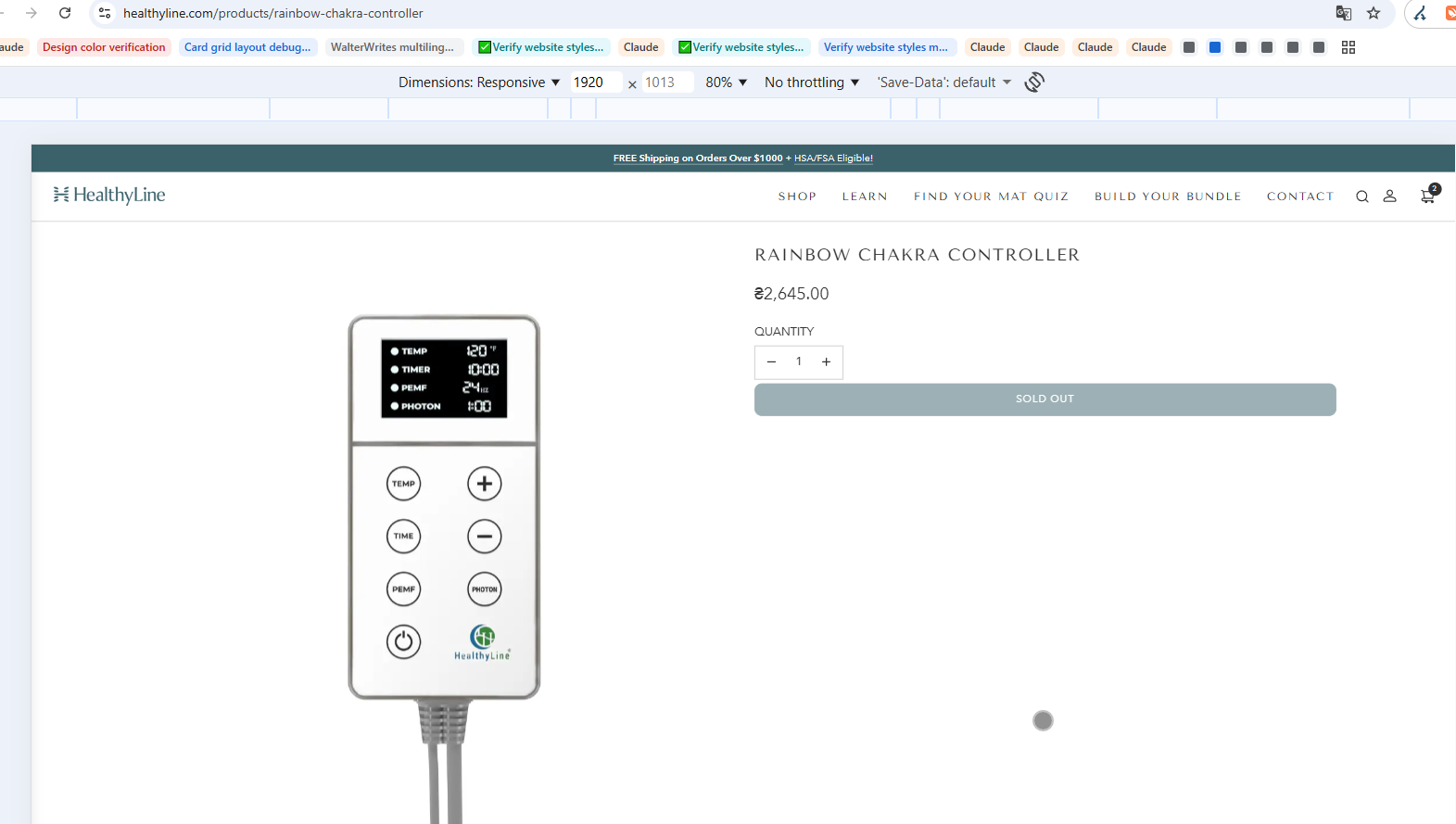The height and width of the screenshot is (824, 1456).
Task: Open the CONTACT page link
Action: pos(1300,196)
